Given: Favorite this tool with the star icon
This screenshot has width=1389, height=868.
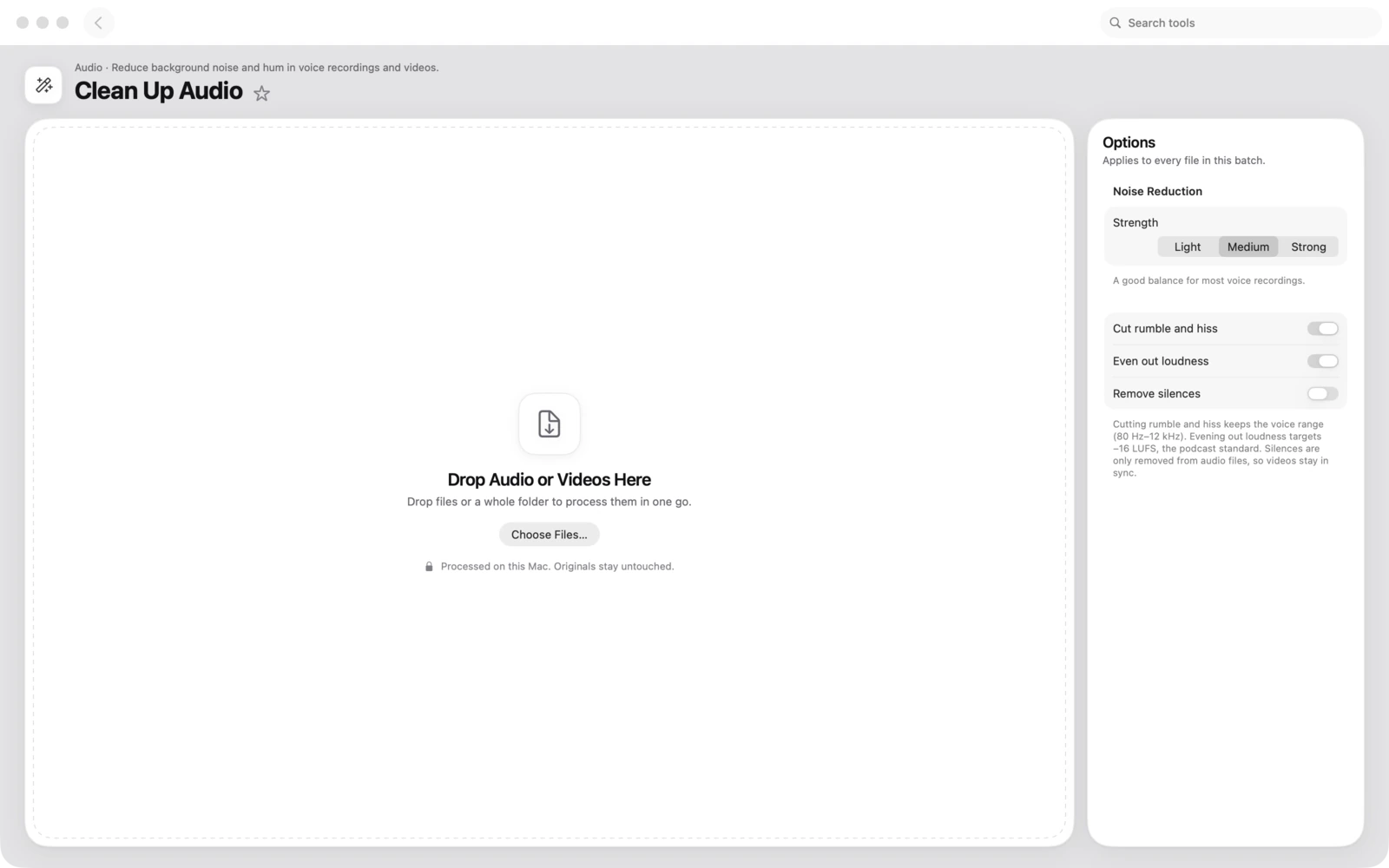Looking at the screenshot, I should pyautogui.click(x=261, y=93).
